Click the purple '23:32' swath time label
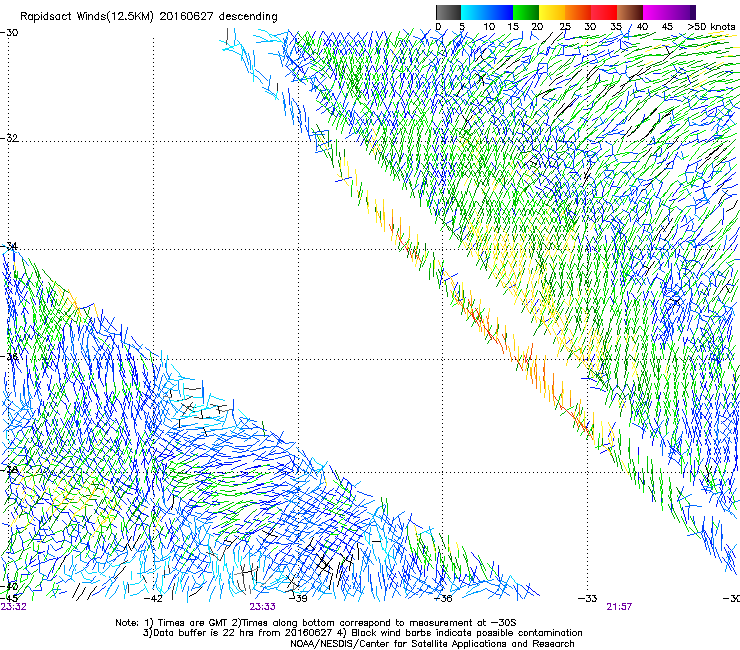The image size is (740, 650). 13,607
